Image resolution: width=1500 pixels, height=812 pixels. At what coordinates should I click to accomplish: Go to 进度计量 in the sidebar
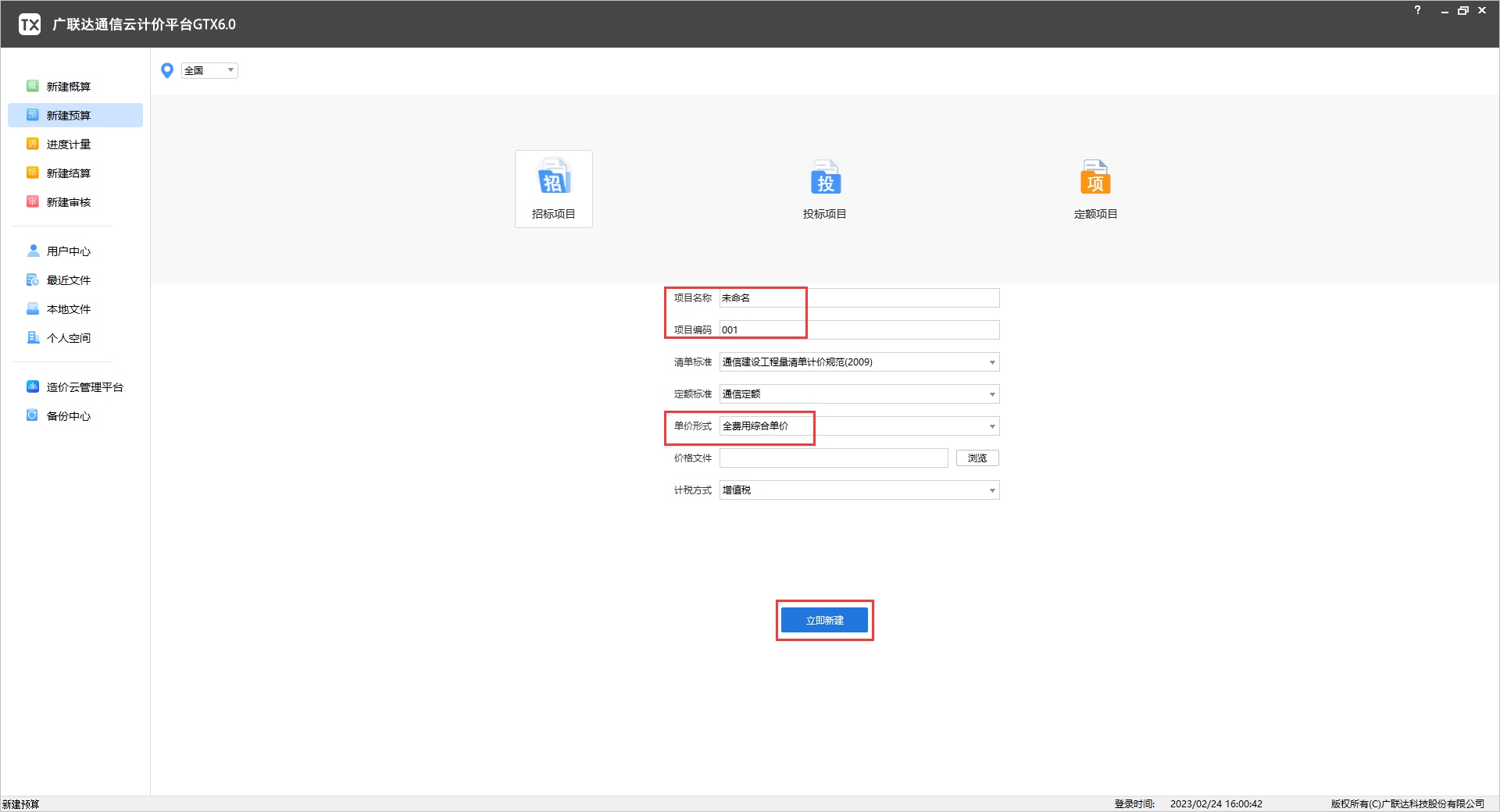(x=68, y=144)
